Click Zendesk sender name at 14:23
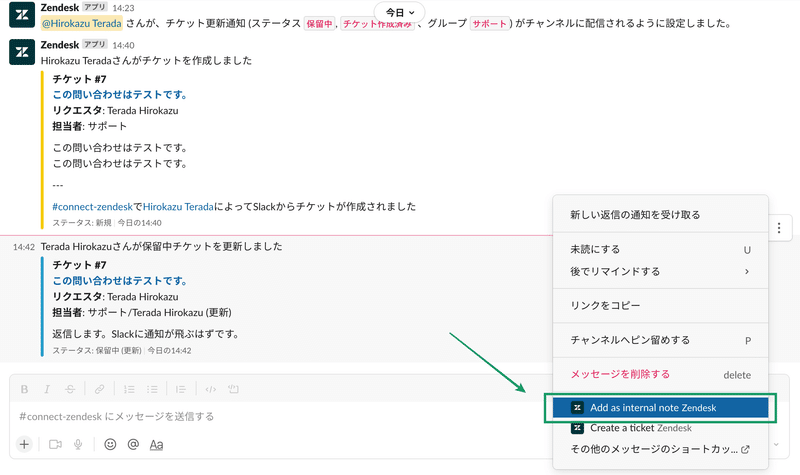Screen dimensions: 800x475 coord(60,8)
